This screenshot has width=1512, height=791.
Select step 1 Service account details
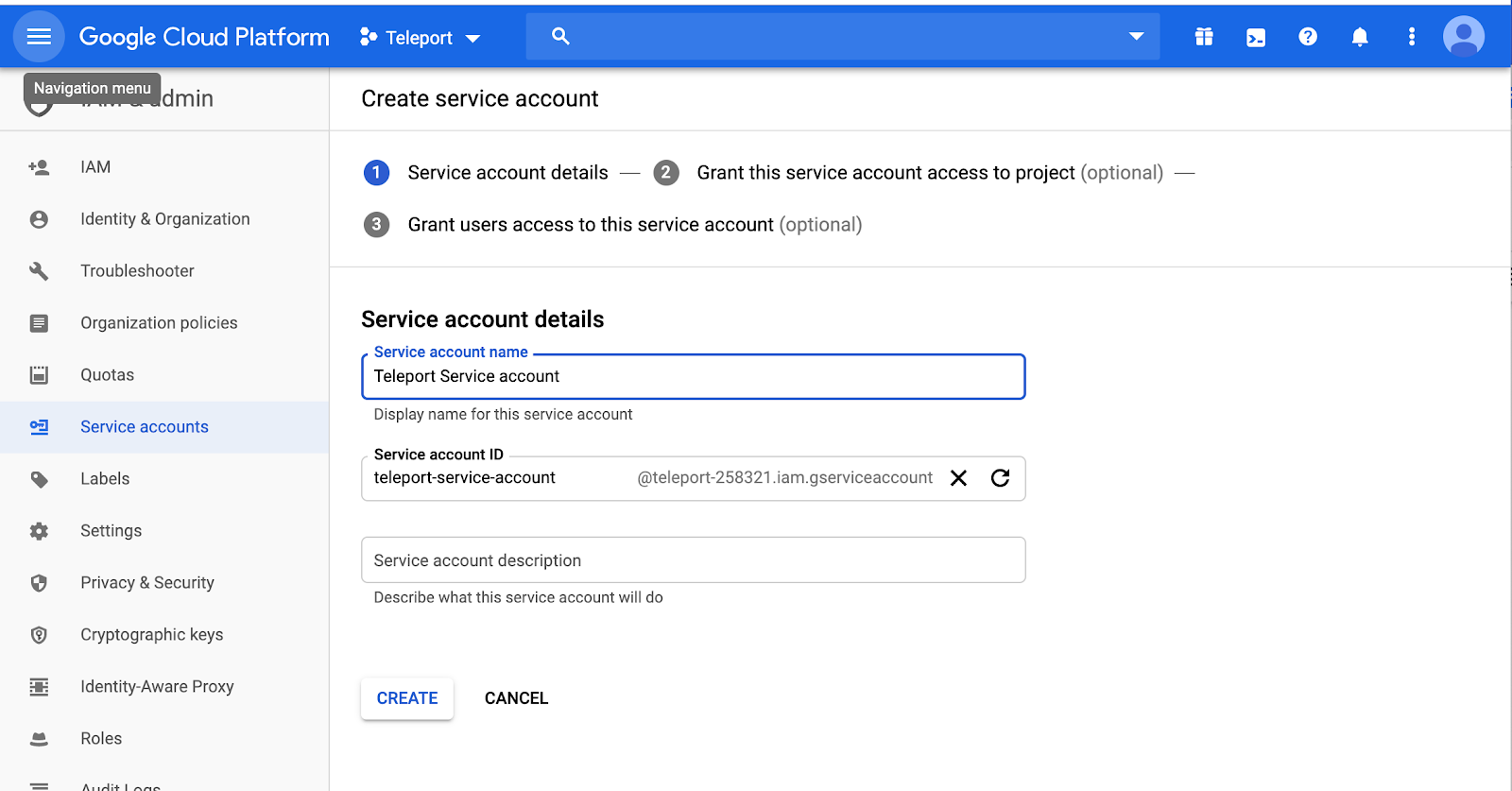click(486, 173)
